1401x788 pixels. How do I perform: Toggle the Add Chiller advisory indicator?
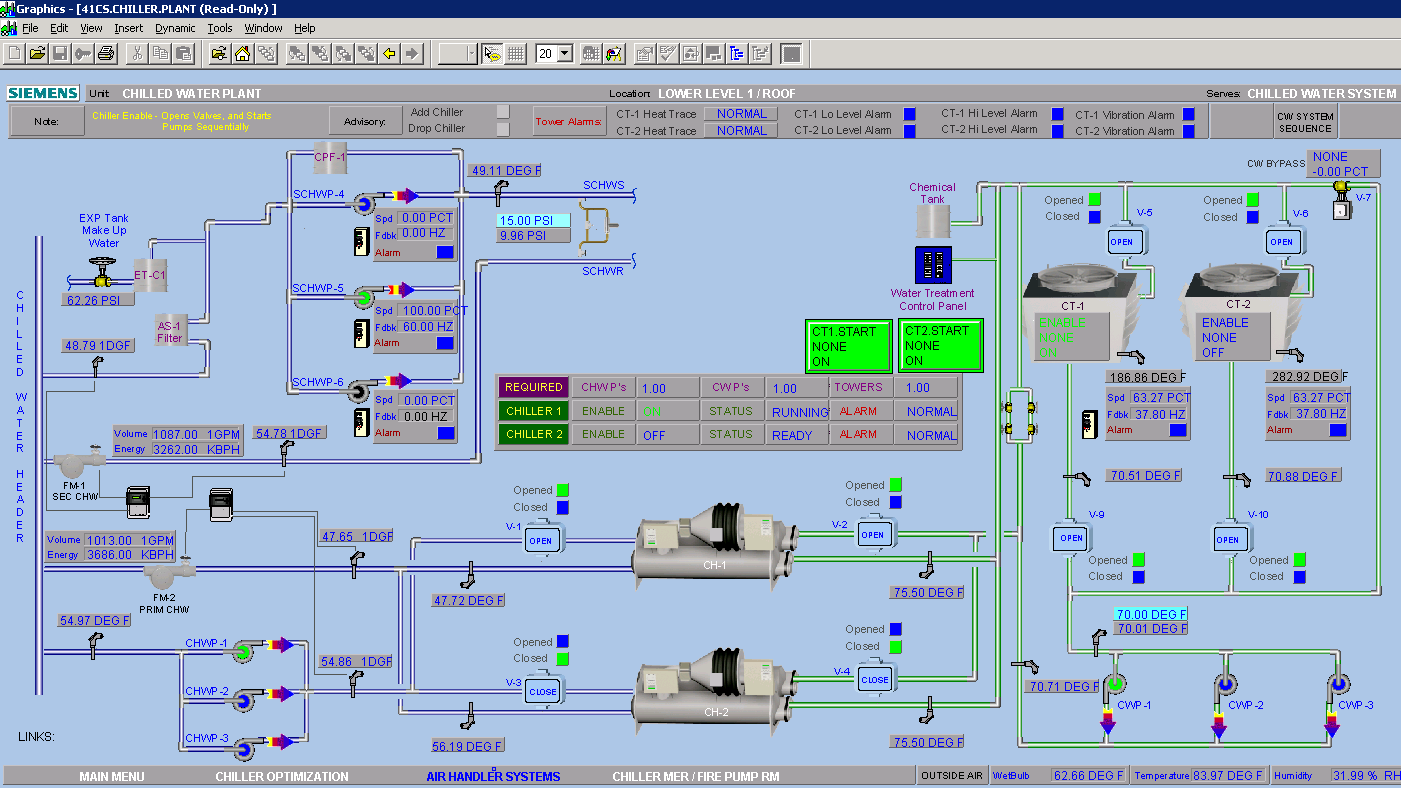[503, 112]
